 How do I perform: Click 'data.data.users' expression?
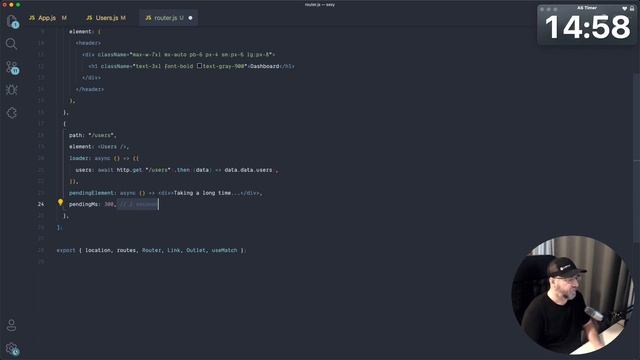click(x=248, y=170)
